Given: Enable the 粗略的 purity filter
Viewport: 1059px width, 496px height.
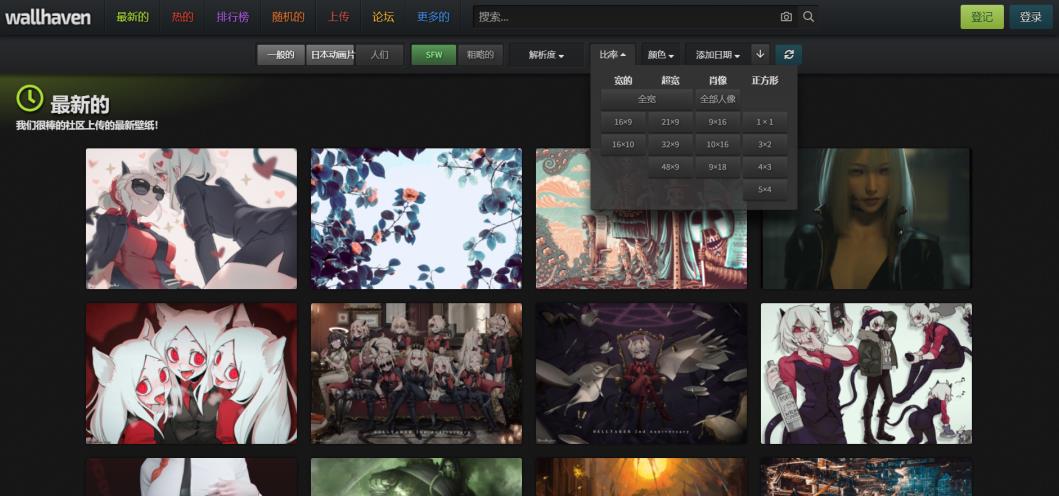Looking at the screenshot, I should click(479, 55).
